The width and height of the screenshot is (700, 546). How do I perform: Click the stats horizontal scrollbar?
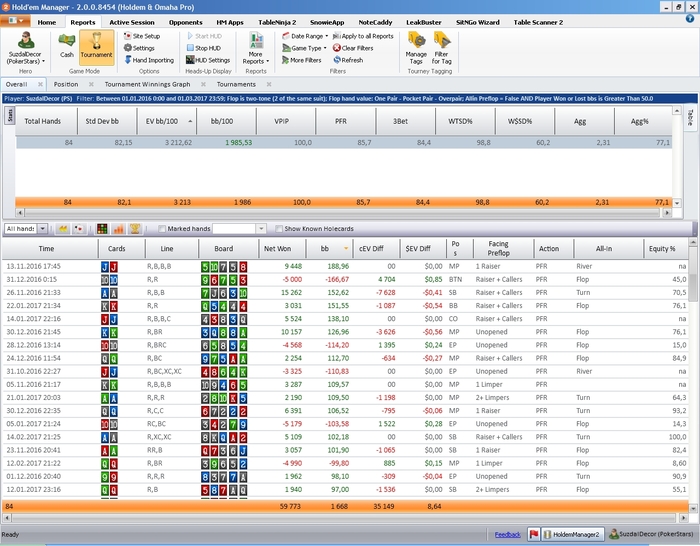343,213
